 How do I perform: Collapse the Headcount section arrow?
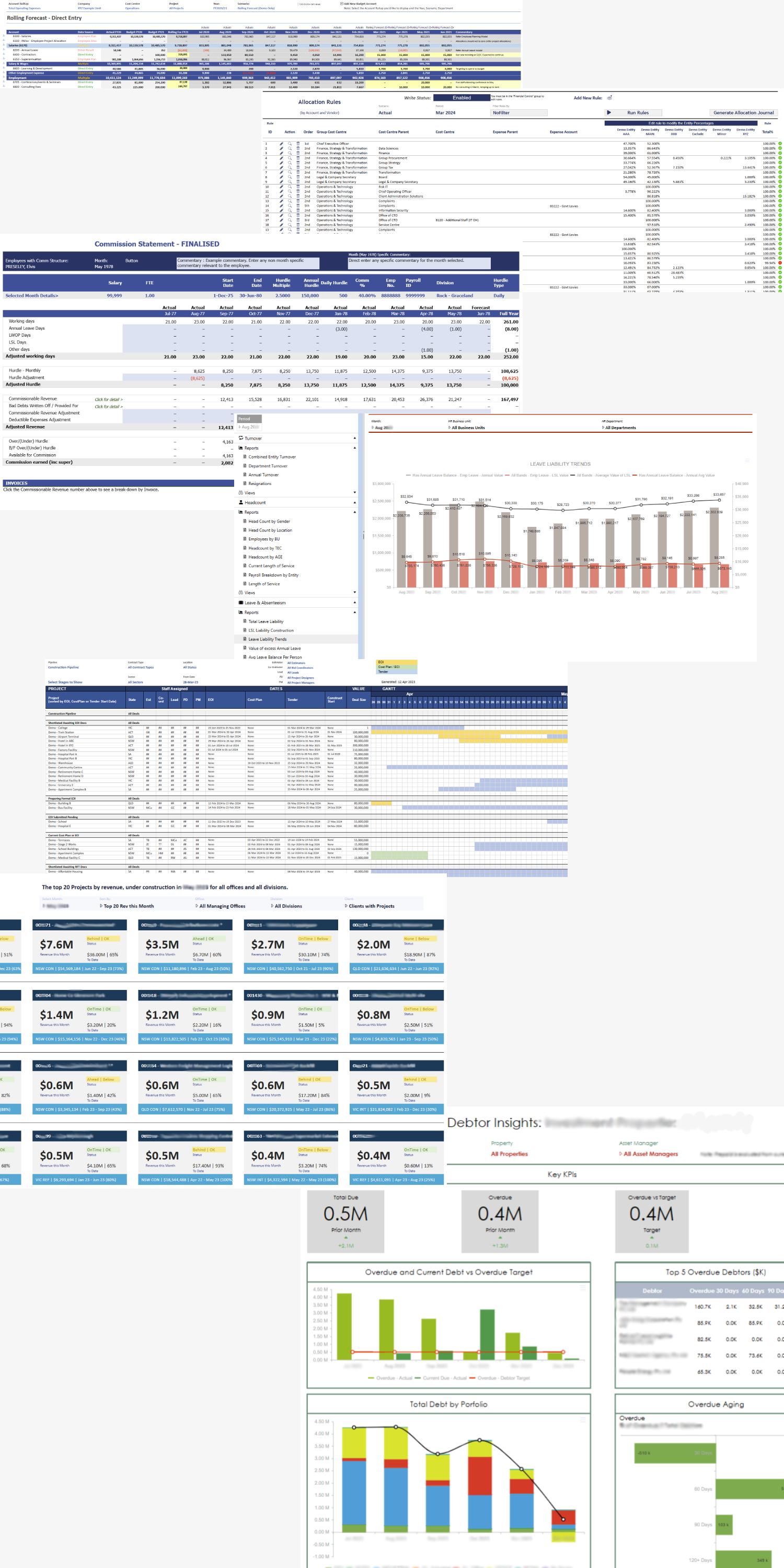(x=355, y=503)
